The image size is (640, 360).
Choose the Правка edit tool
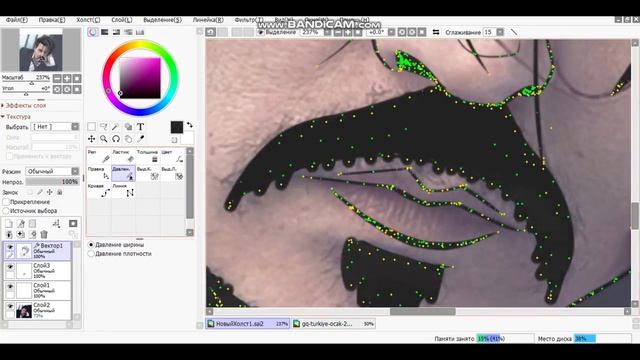tap(99, 173)
